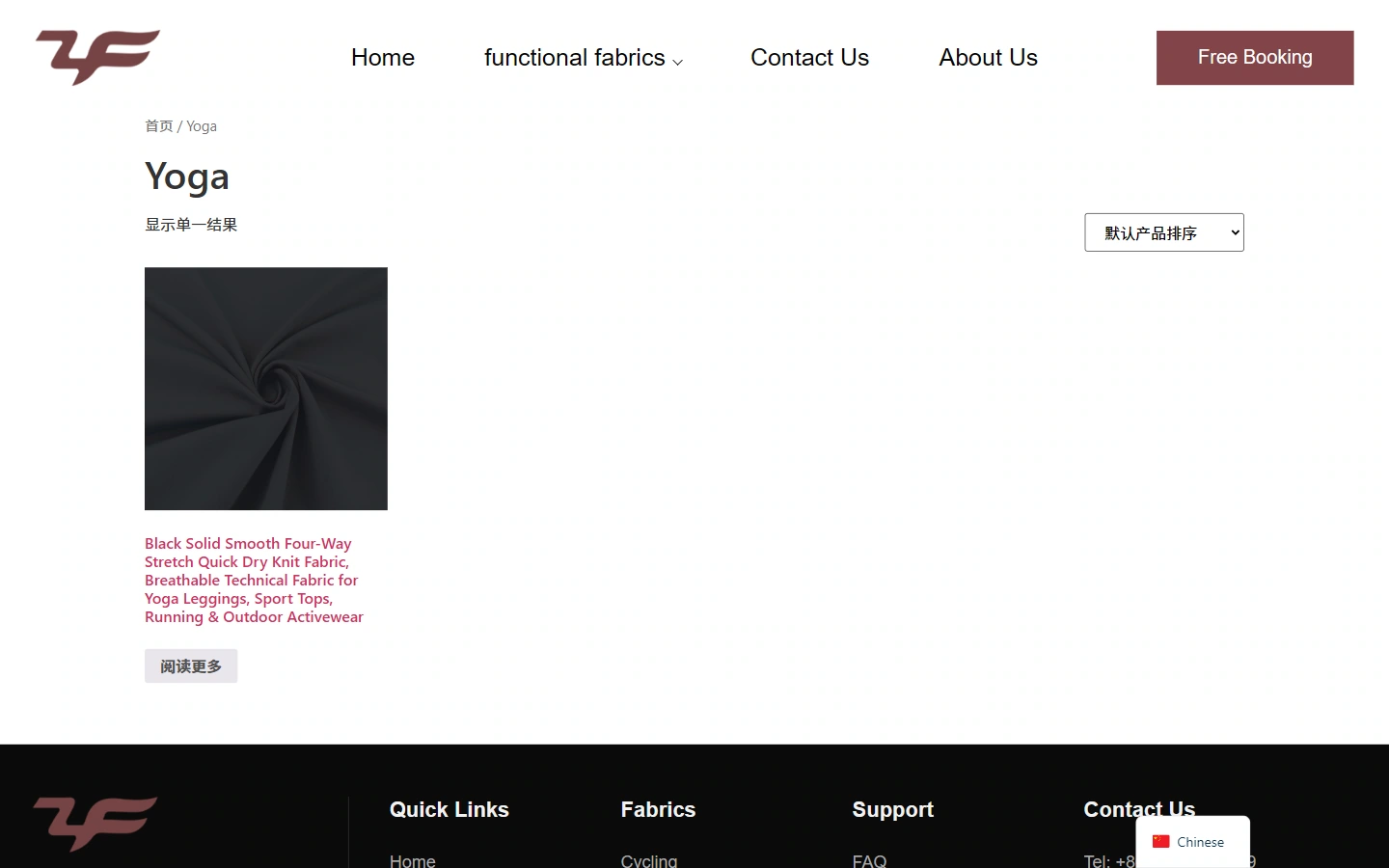Open the black fabric product thumbnail
Image resolution: width=1389 pixels, height=868 pixels.
click(266, 389)
